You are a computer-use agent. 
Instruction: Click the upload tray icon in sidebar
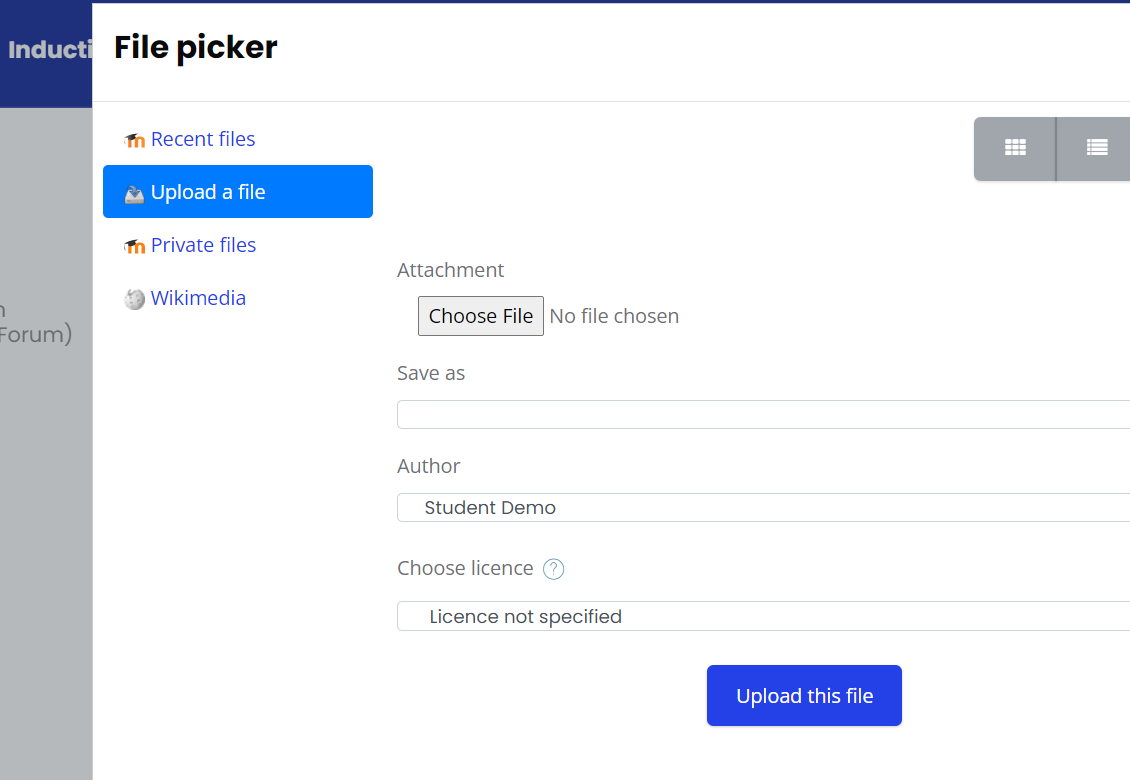pyautogui.click(x=134, y=194)
